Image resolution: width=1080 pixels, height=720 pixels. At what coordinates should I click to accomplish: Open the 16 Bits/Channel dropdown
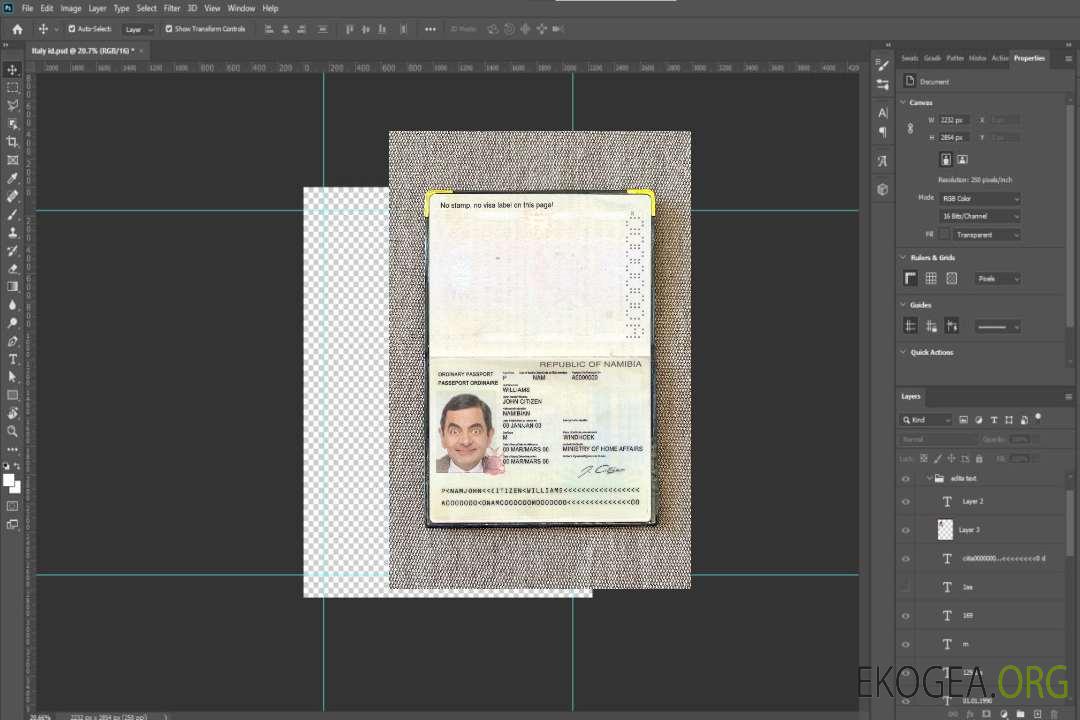point(980,216)
